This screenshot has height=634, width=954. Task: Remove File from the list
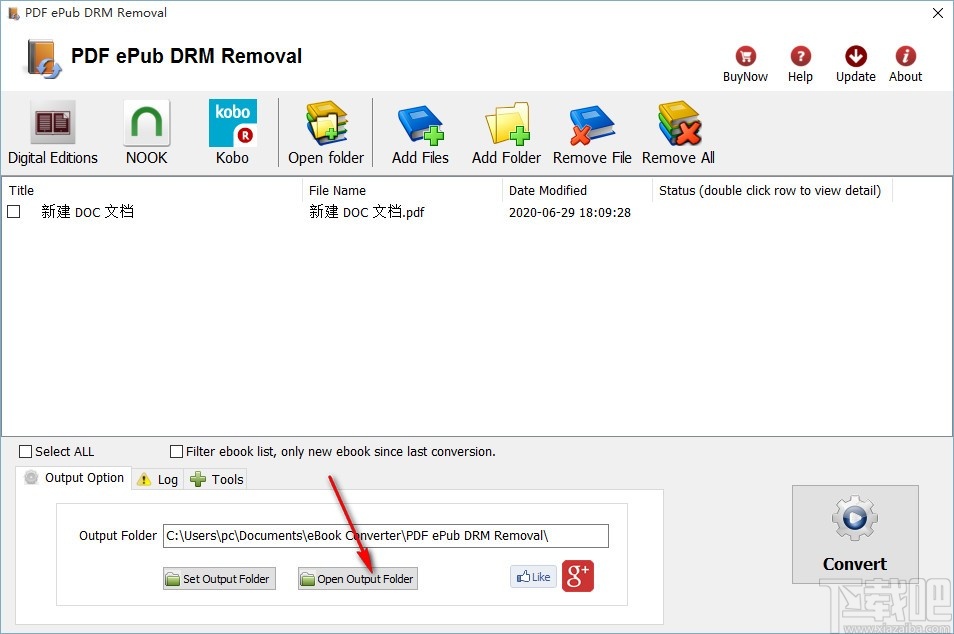click(592, 133)
